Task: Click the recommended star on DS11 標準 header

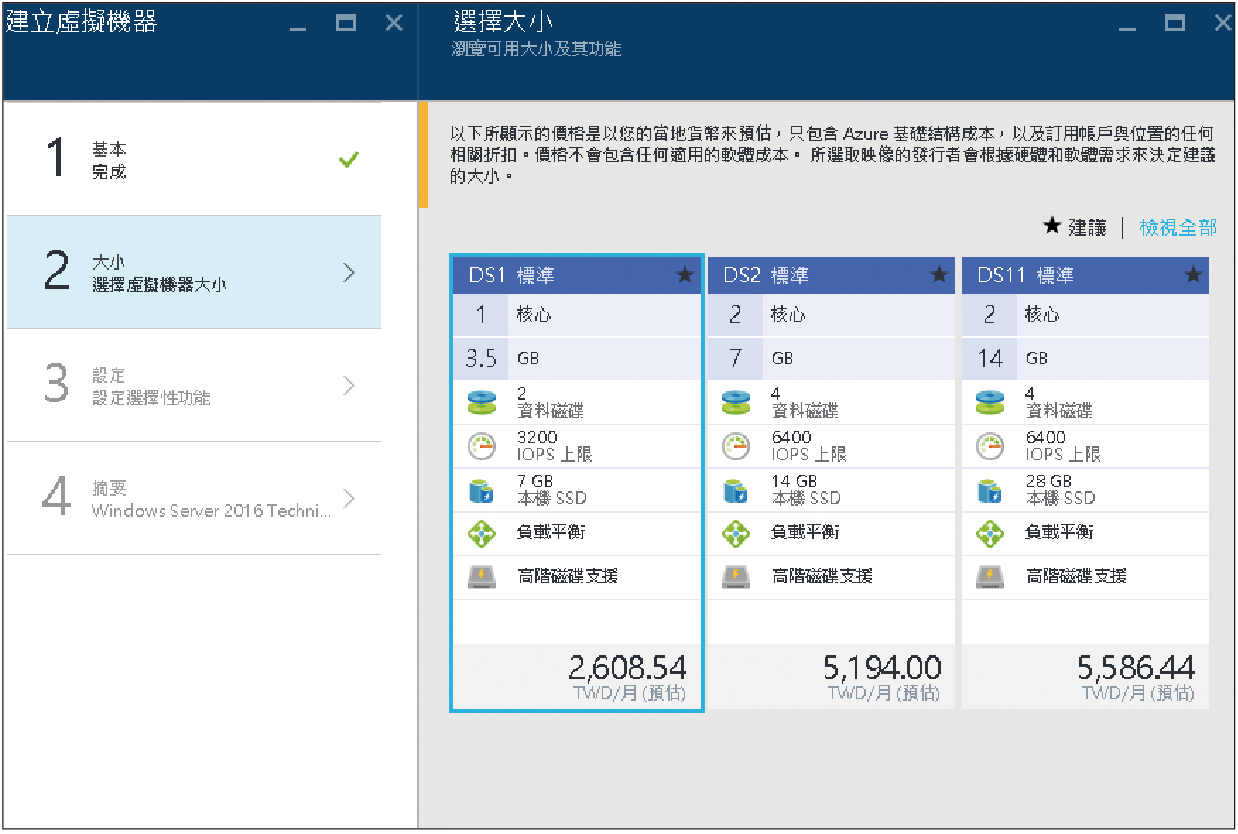Action: tap(1193, 275)
